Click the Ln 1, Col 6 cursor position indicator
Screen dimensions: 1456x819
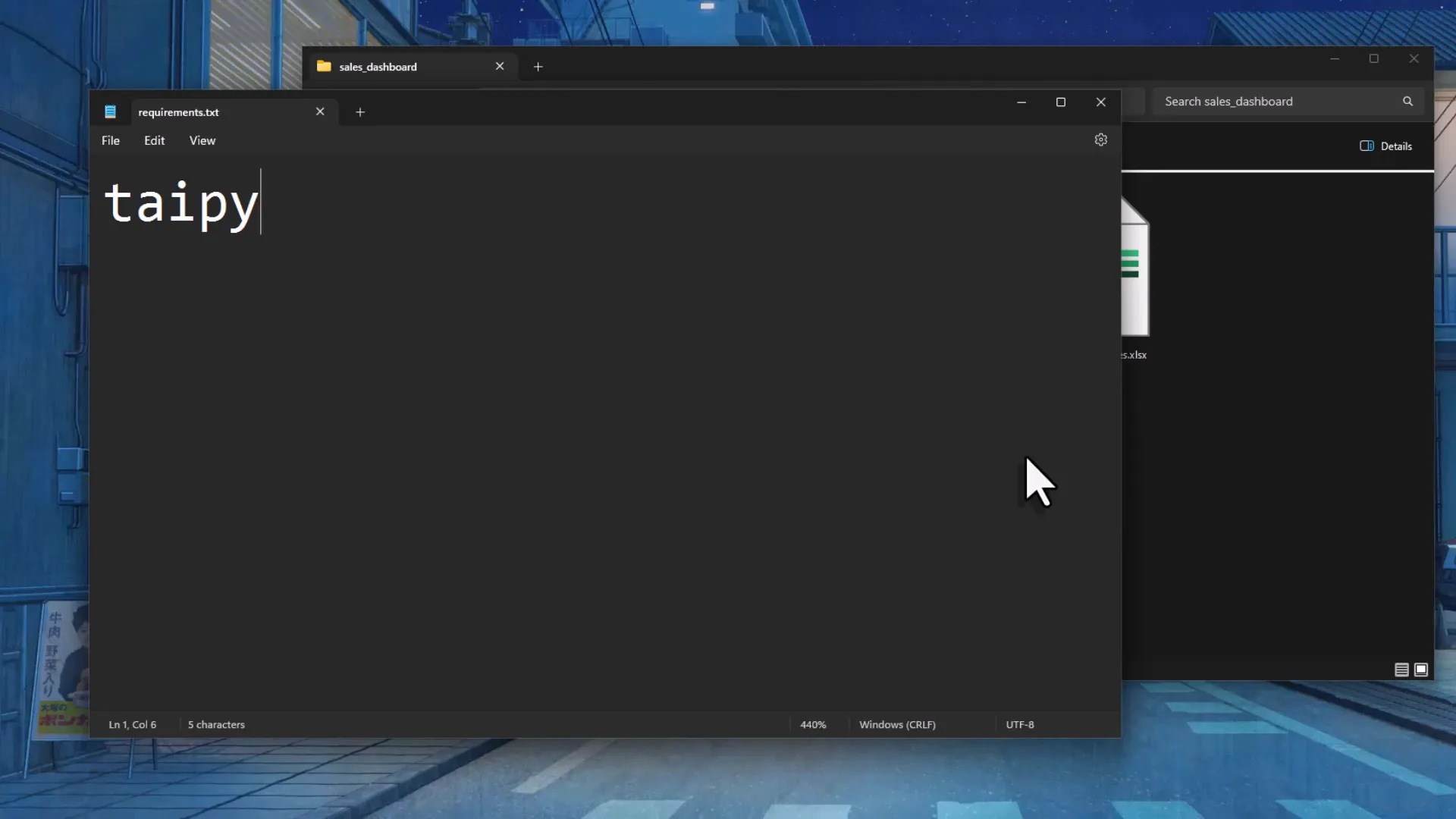132,724
